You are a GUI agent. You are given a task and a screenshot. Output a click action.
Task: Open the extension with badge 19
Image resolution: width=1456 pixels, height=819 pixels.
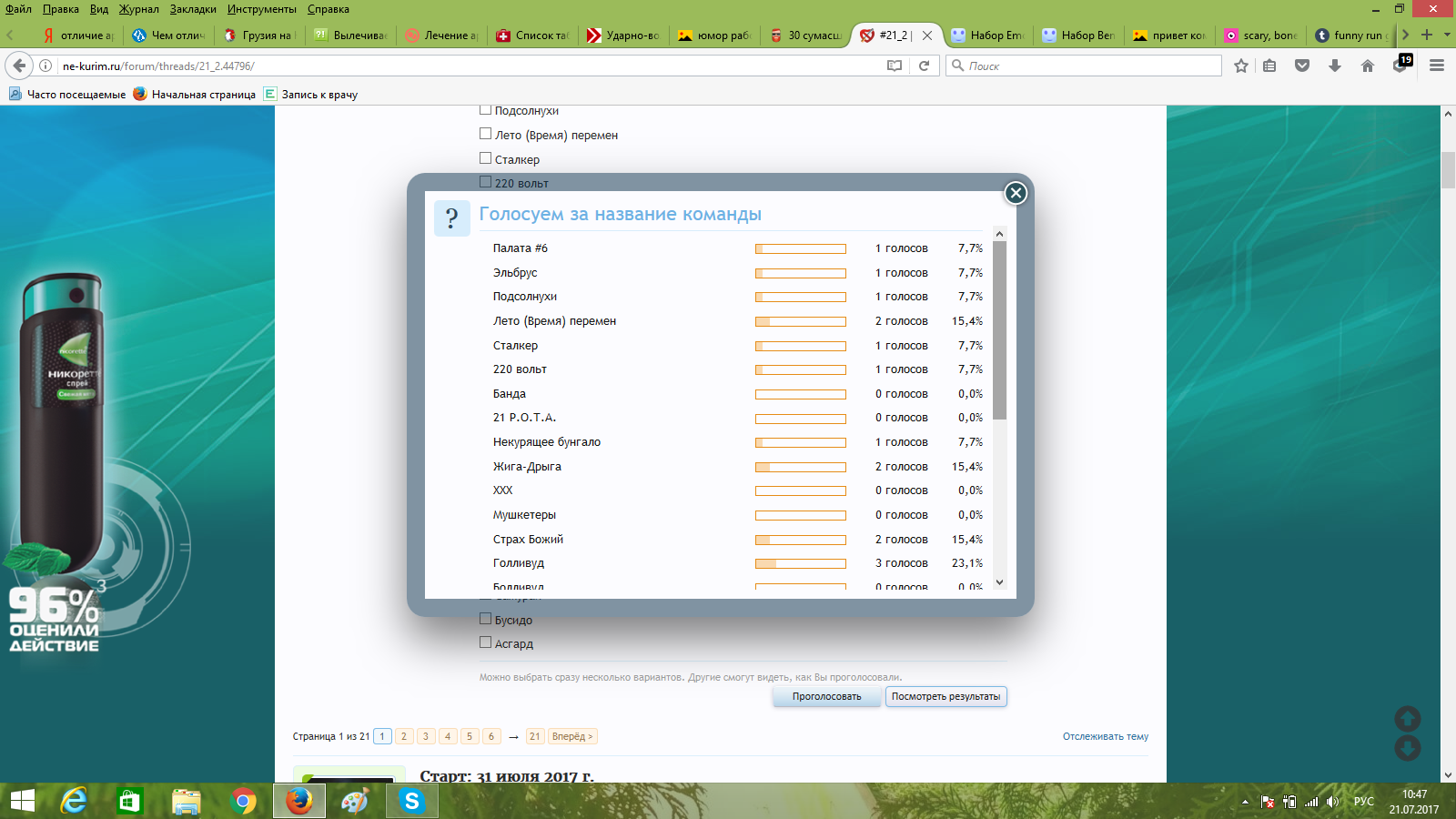(1401, 64)
